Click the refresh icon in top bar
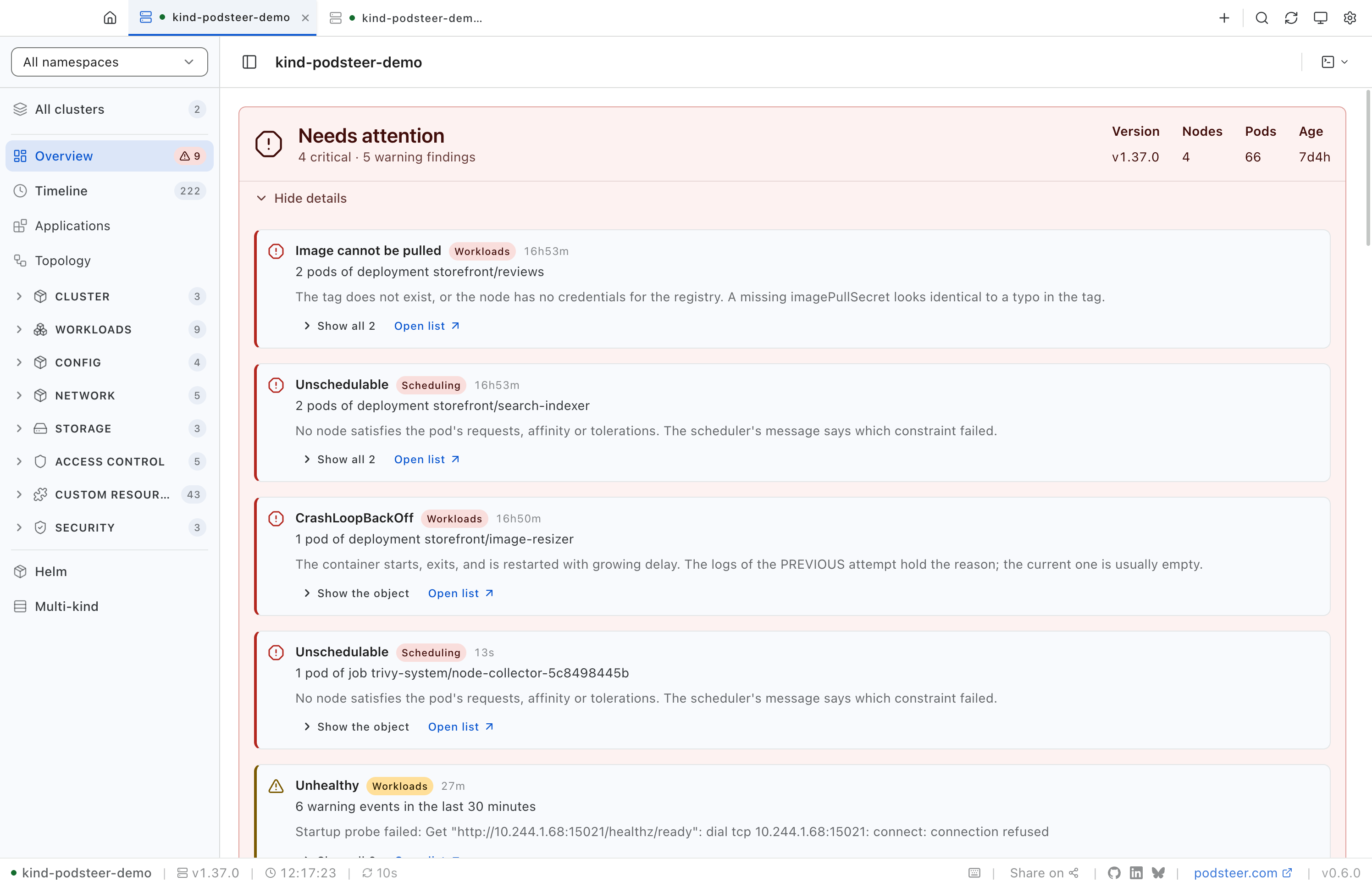 pos(1291,18)
